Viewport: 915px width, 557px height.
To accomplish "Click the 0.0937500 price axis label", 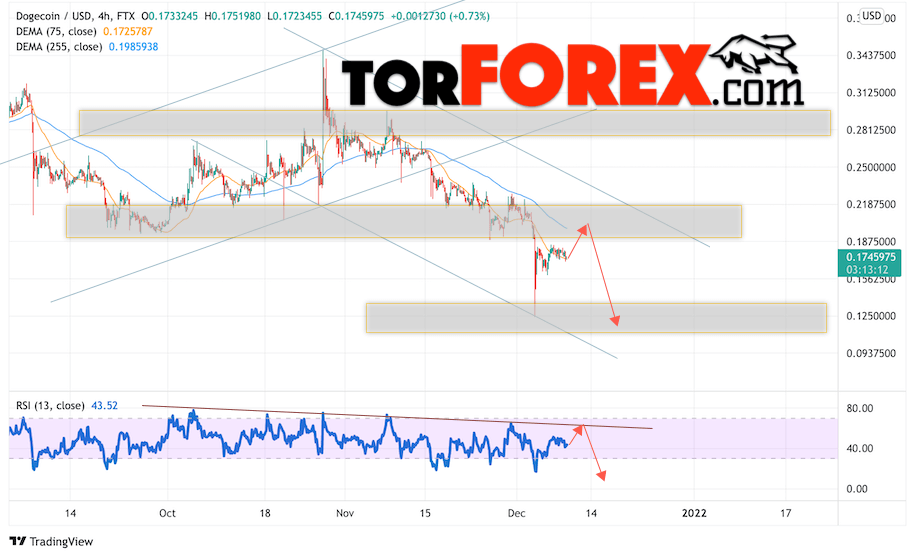I will coord(871,353).
